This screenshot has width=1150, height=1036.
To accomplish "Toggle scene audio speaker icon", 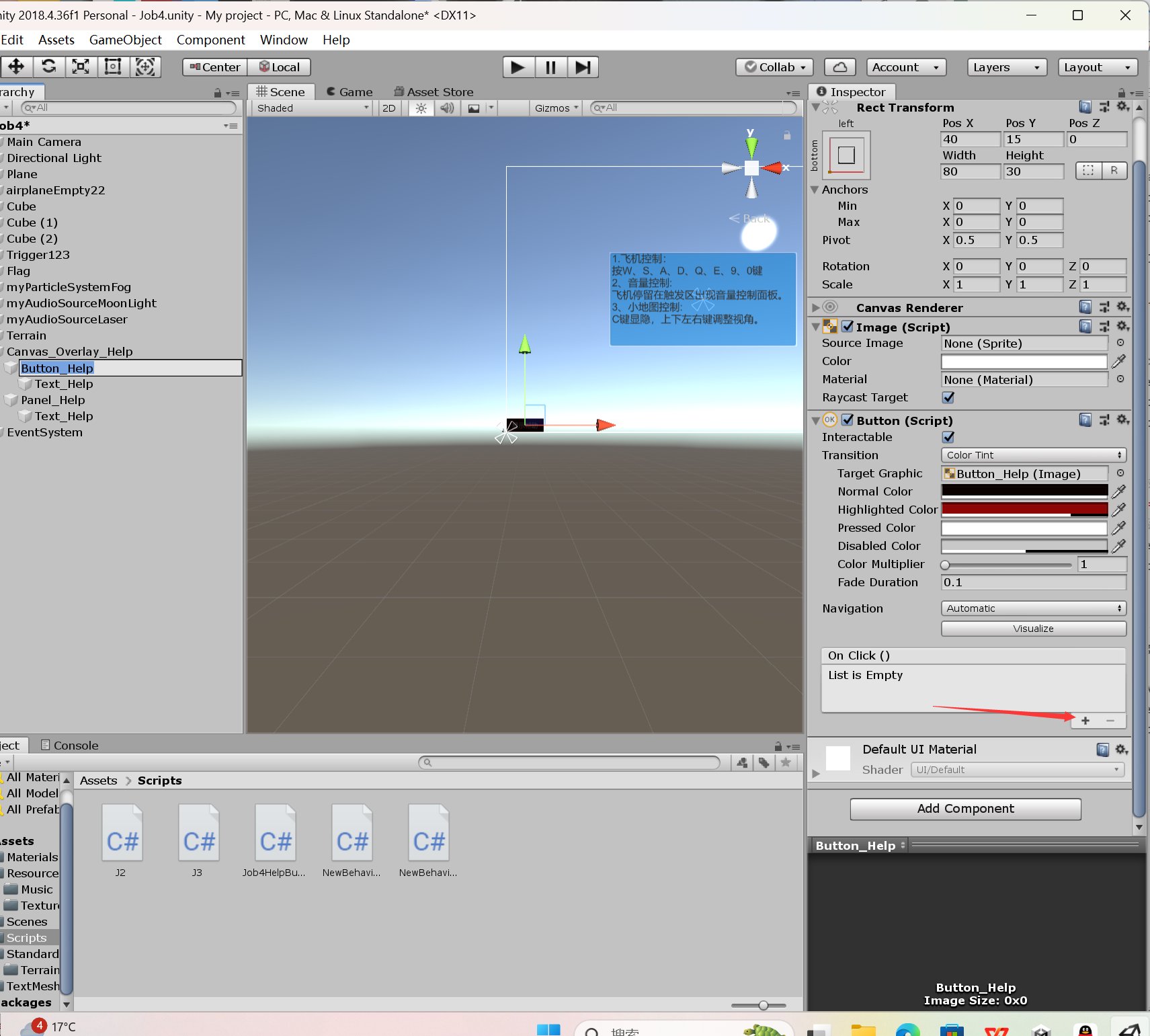I will click(x=447, y=108).
